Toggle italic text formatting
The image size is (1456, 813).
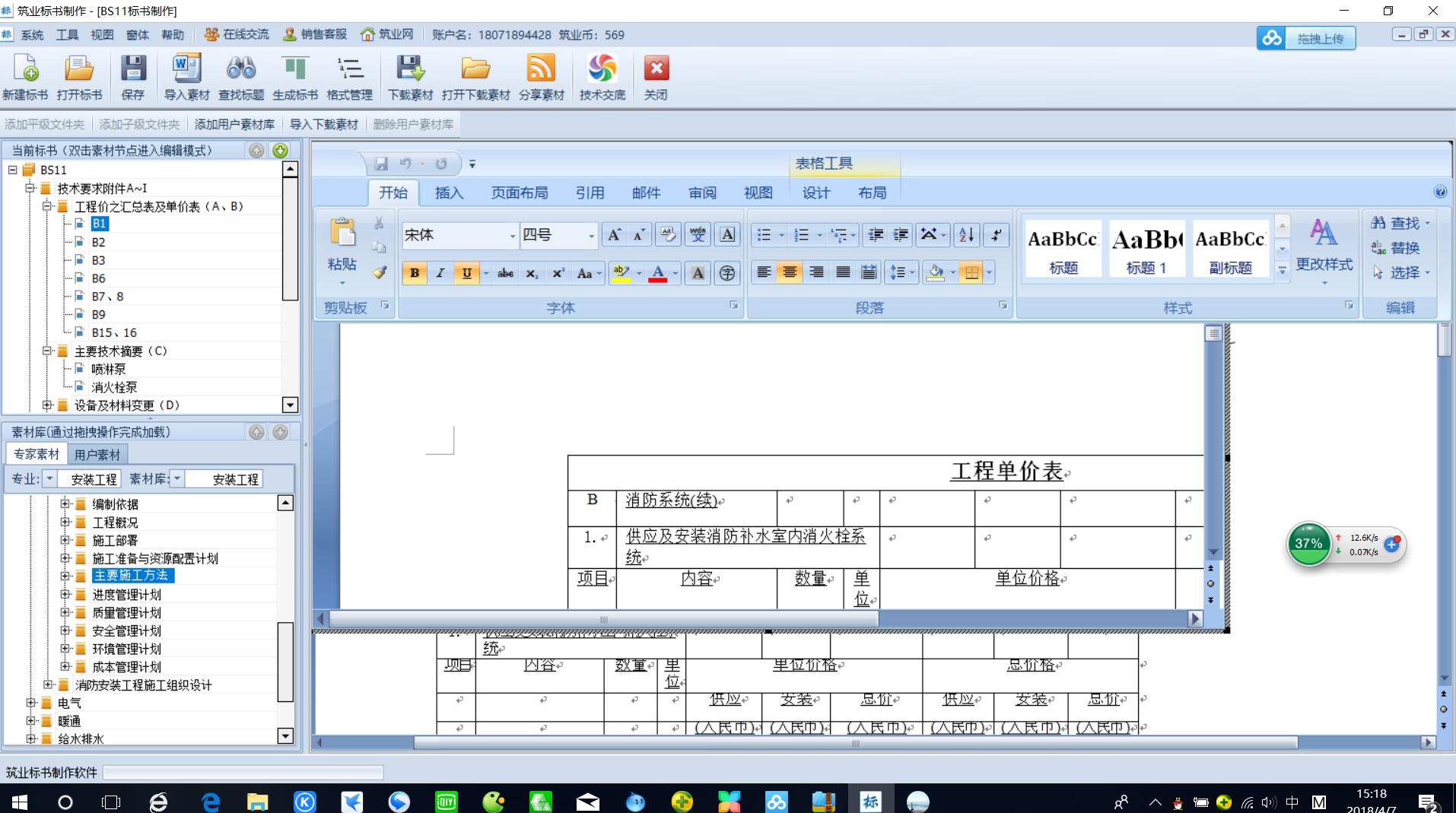coord(440,273)
